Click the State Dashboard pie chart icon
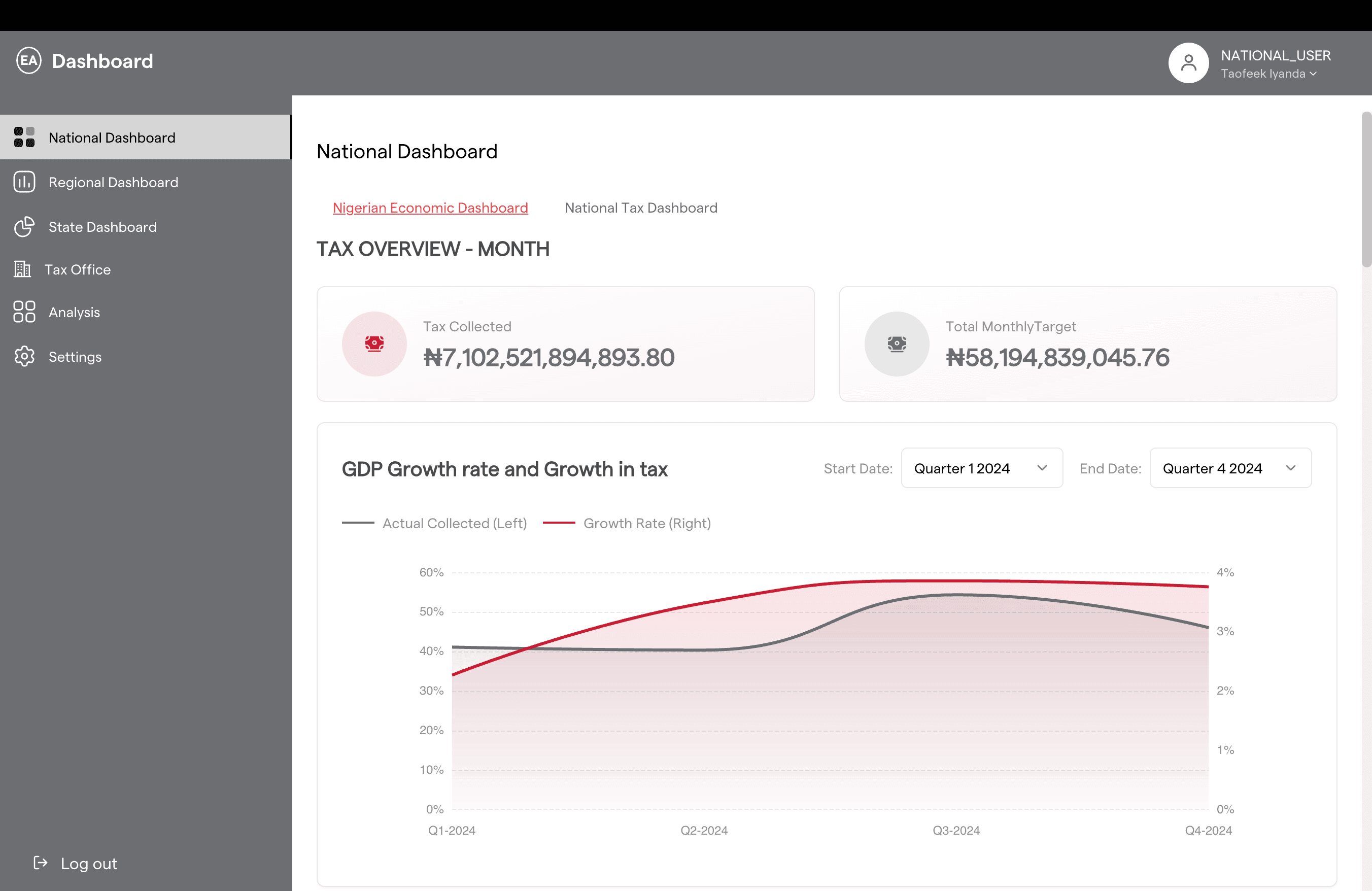Image resolution: width=1372 pixels, height=891 pixels. [24, 226]
